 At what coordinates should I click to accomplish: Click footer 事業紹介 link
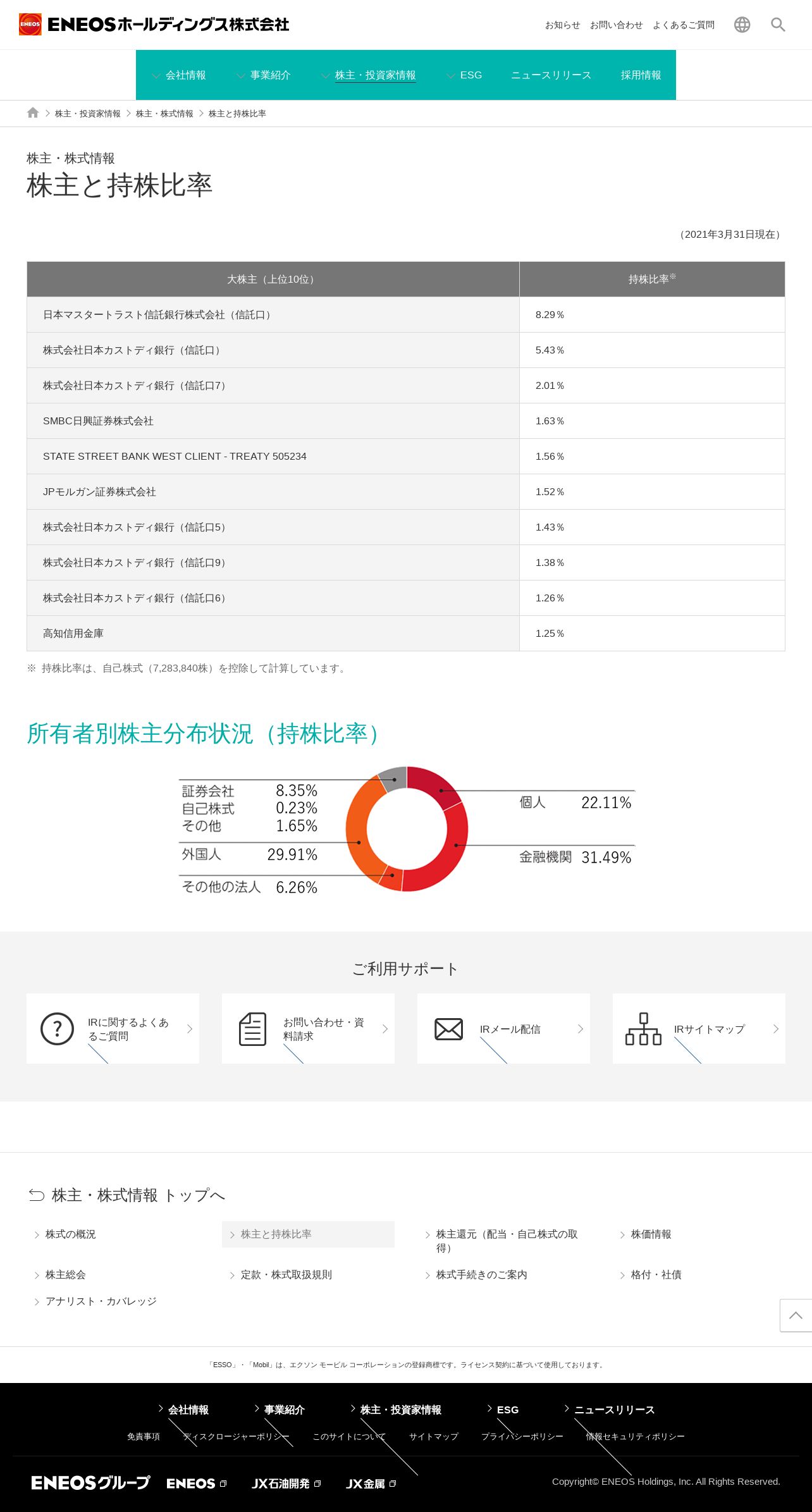[x=284, y=1410]
